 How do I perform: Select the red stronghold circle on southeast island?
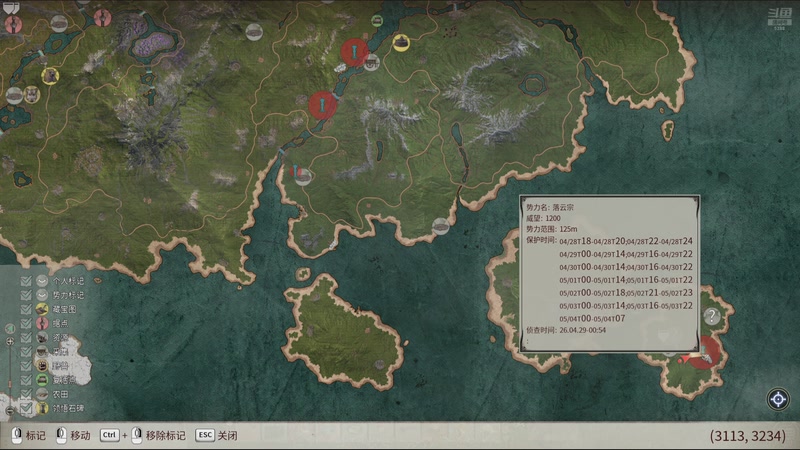(x=706, y=353)
